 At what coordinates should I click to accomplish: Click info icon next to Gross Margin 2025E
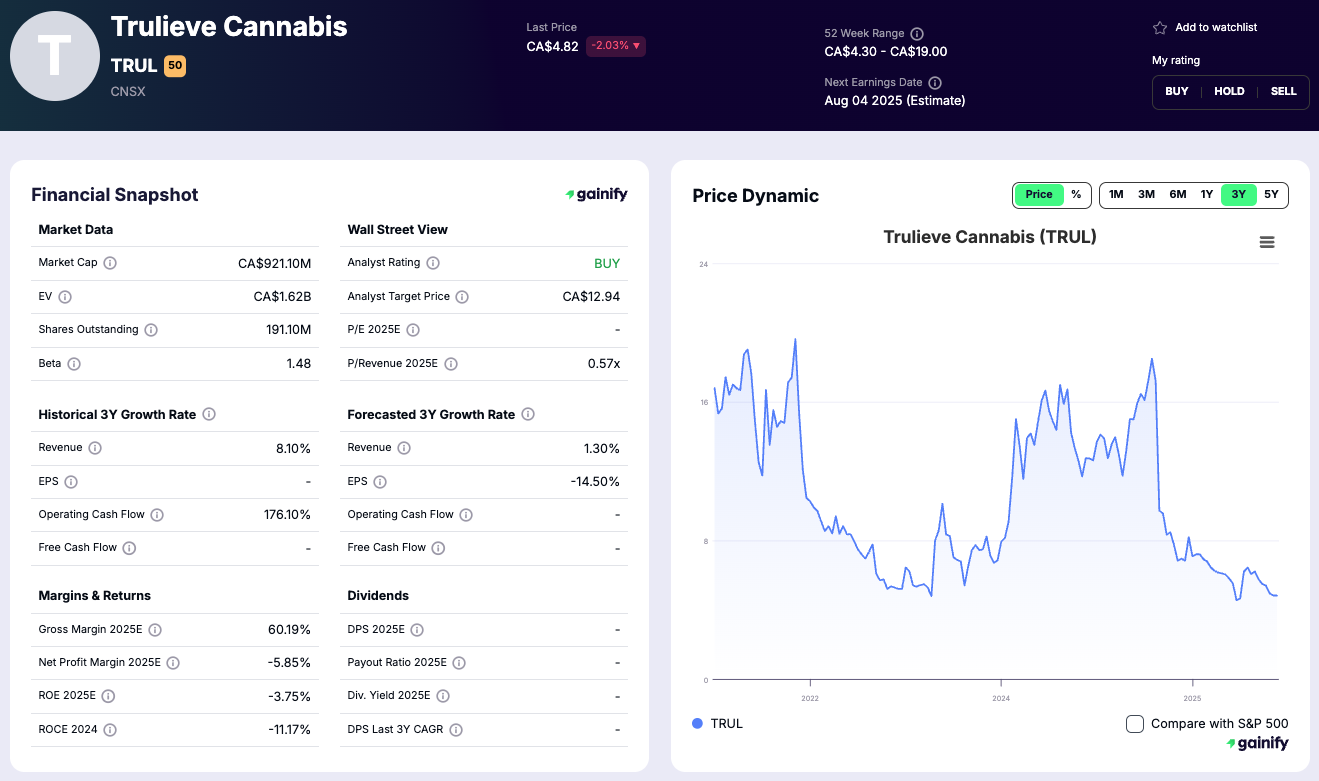[155, 630]
